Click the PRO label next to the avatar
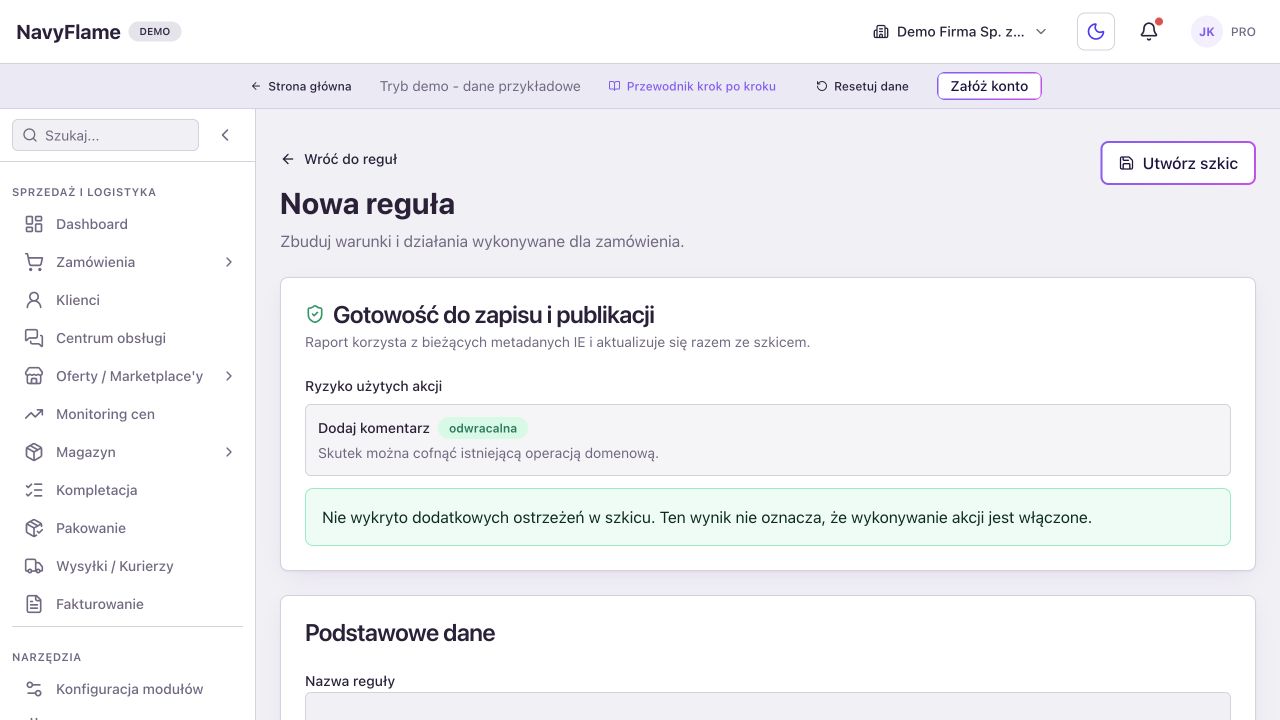This screenshot has width=1280, height=720. [1243, 32]
